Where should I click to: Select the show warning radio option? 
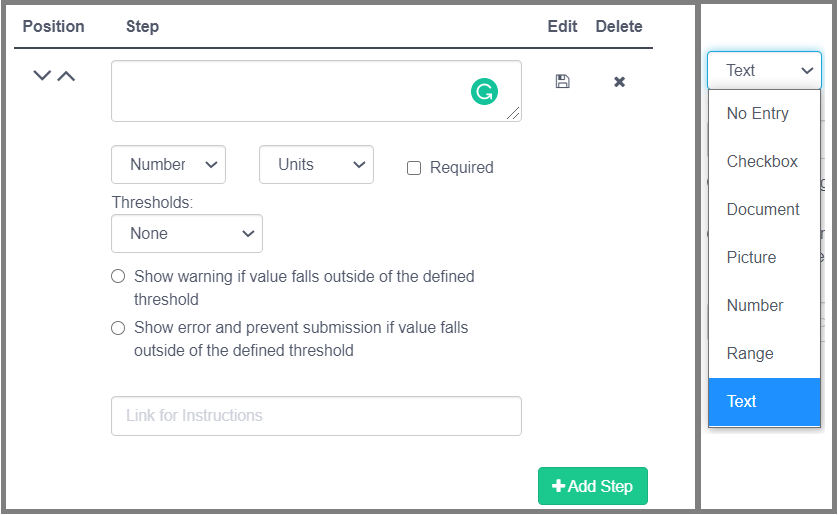point(118,276)
